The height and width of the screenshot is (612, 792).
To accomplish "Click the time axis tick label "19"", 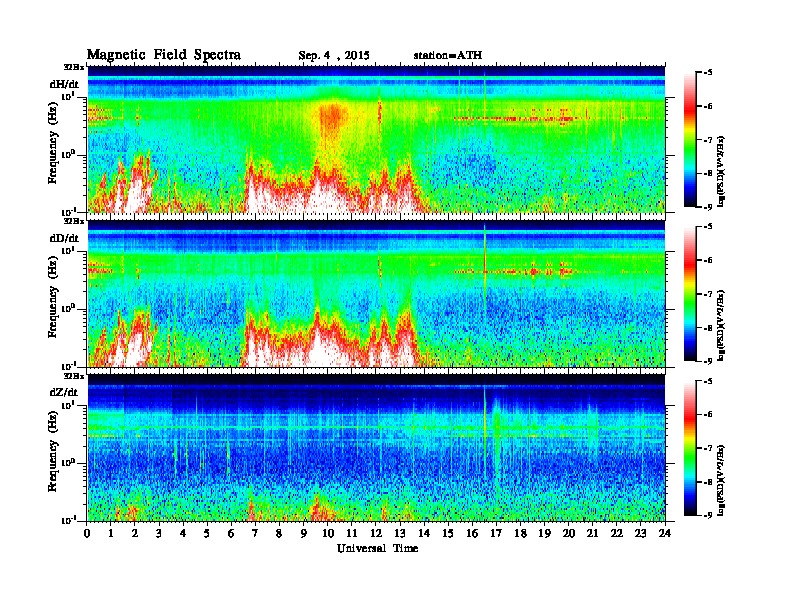I will click(544, 533).
